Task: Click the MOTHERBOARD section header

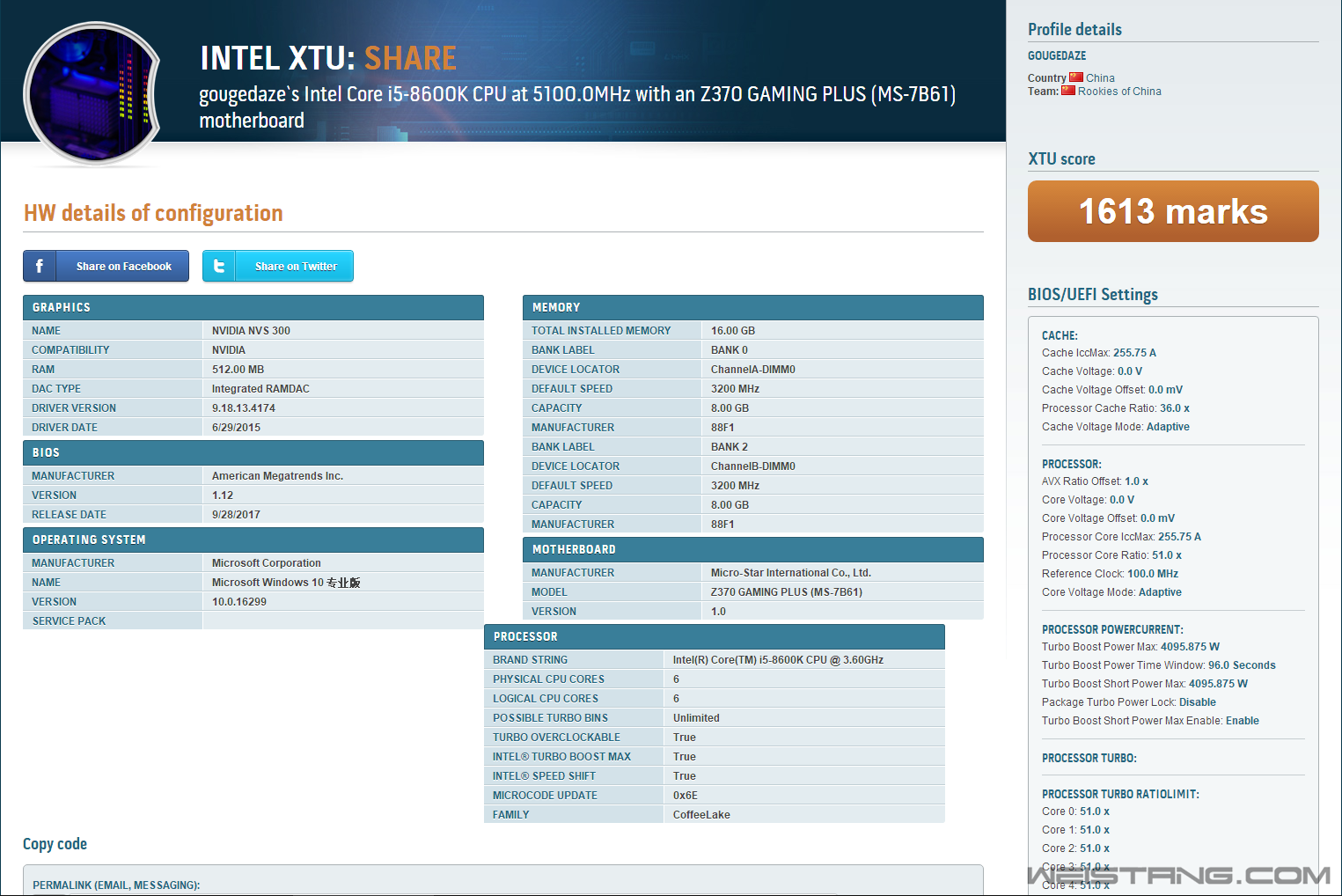Action: (753, 549)
